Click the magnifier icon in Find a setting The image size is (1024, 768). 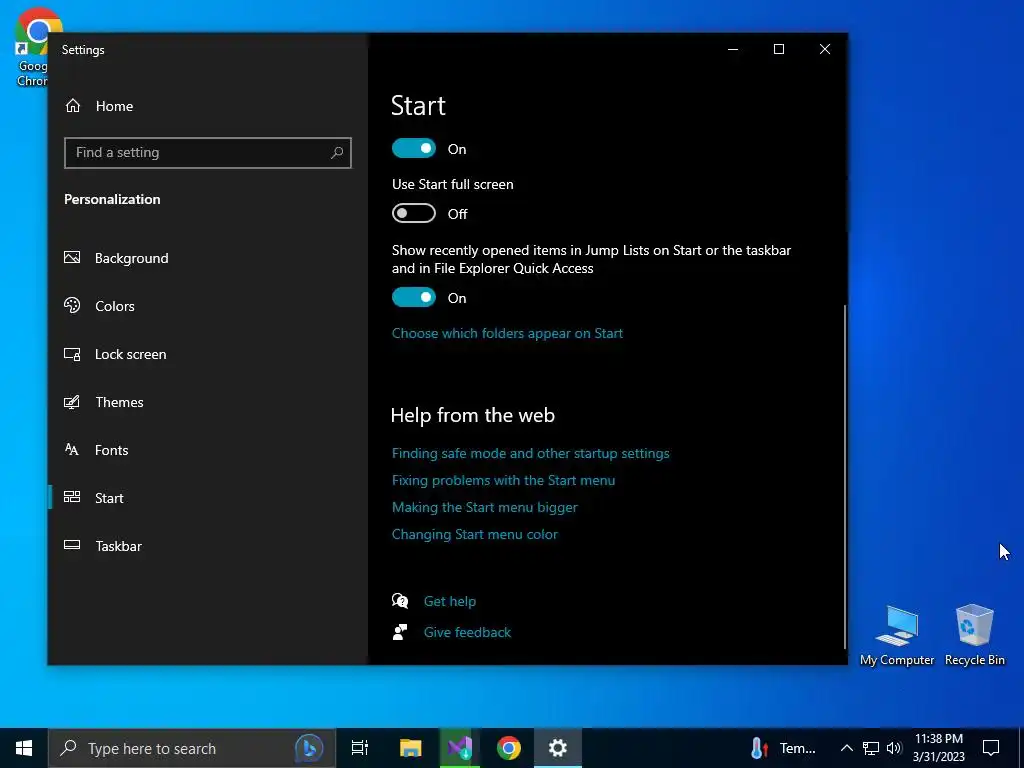pyautogui.click(x=336, y=153)
